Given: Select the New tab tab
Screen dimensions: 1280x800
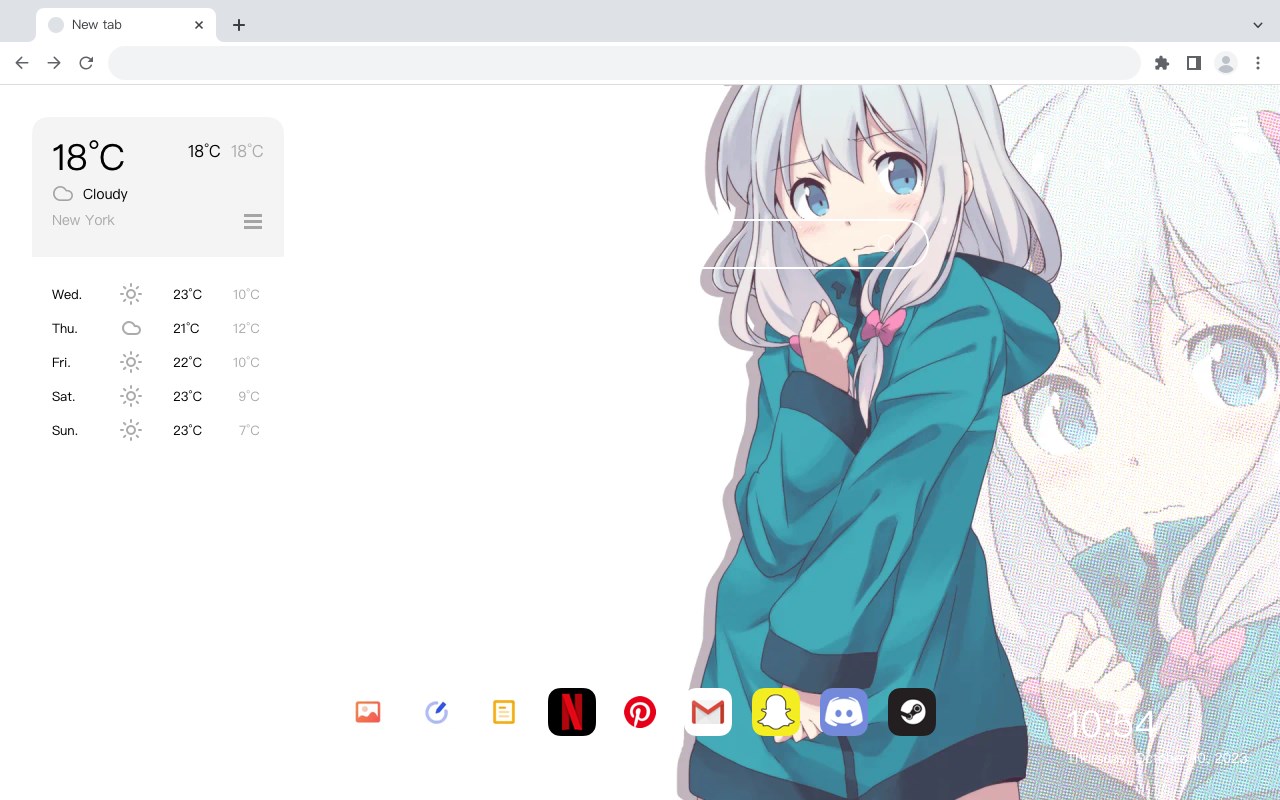Looking at the screenshot, I should [x=126, y=25].
